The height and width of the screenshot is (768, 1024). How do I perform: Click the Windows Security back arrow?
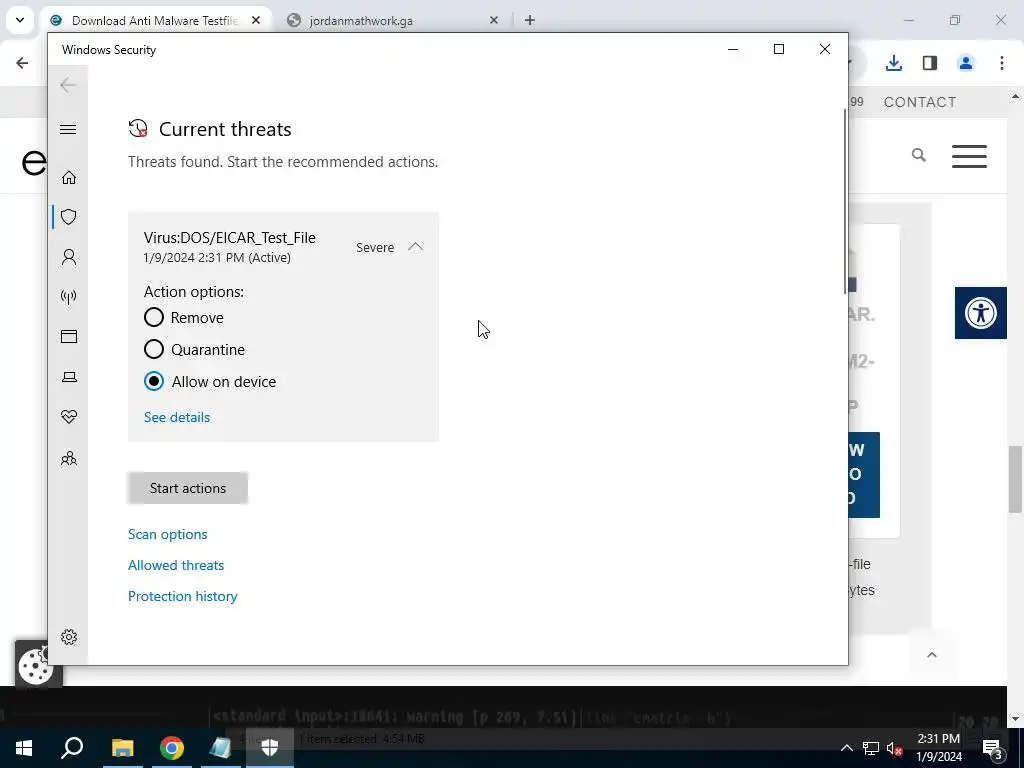tap(68, 85)
